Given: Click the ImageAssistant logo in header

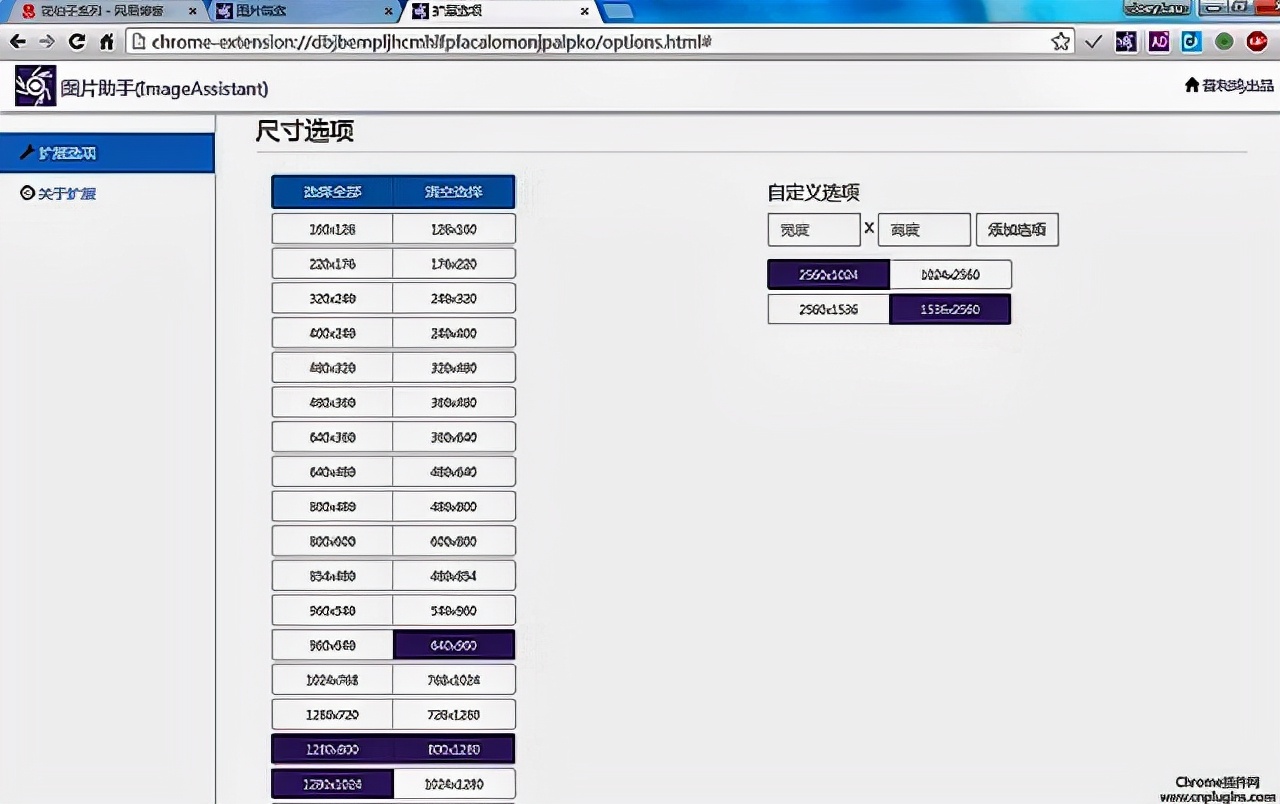Looking at the screenshot, I should (35, 87).
